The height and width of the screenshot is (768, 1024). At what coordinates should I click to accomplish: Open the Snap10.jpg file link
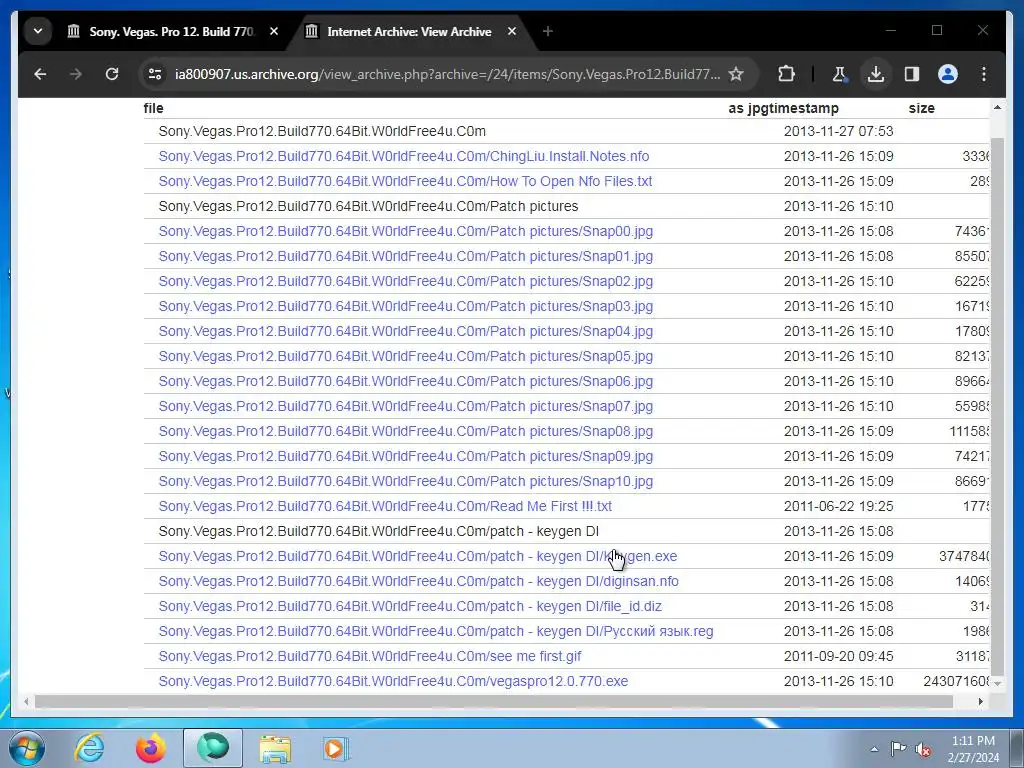tap(406, 481)
